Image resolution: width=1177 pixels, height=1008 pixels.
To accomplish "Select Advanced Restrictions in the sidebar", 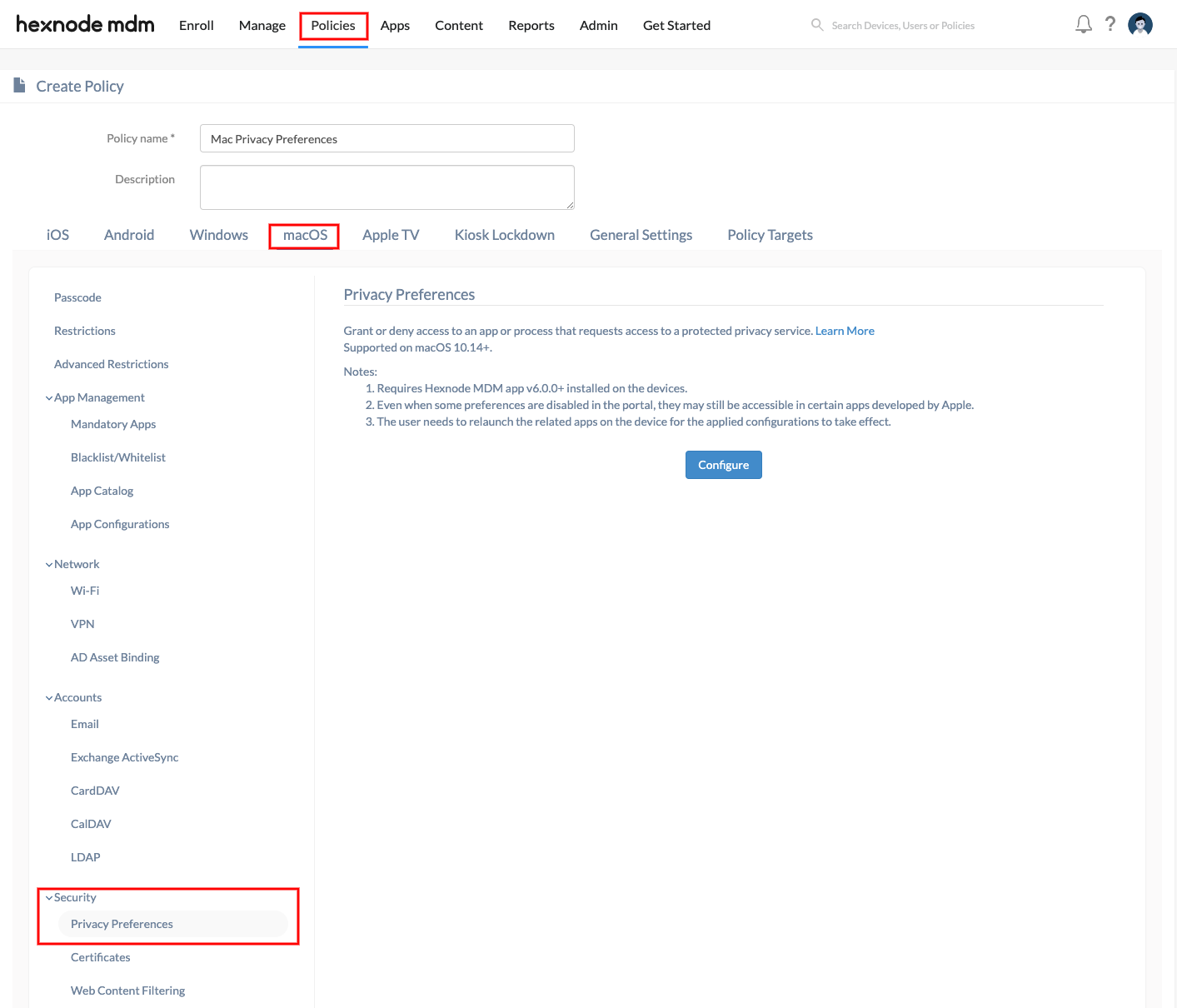I will pos(112,364).
